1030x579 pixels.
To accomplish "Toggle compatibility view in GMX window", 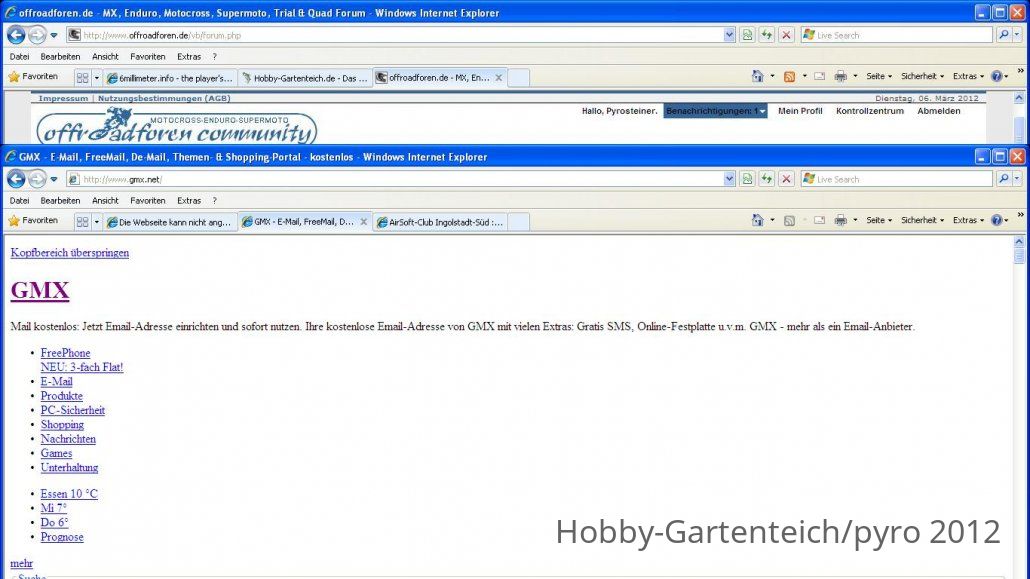I will point(747,179).
